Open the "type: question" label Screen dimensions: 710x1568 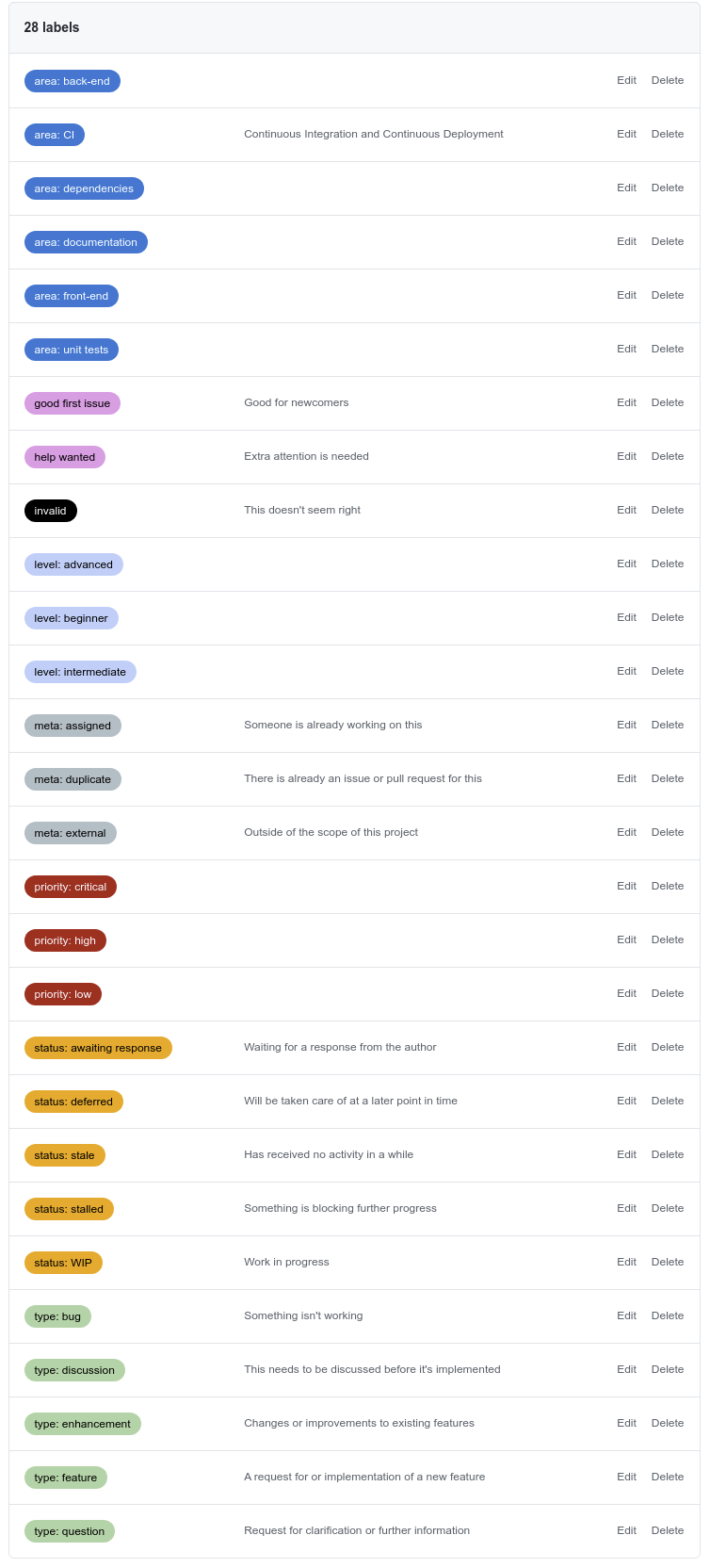point(68,1531)
